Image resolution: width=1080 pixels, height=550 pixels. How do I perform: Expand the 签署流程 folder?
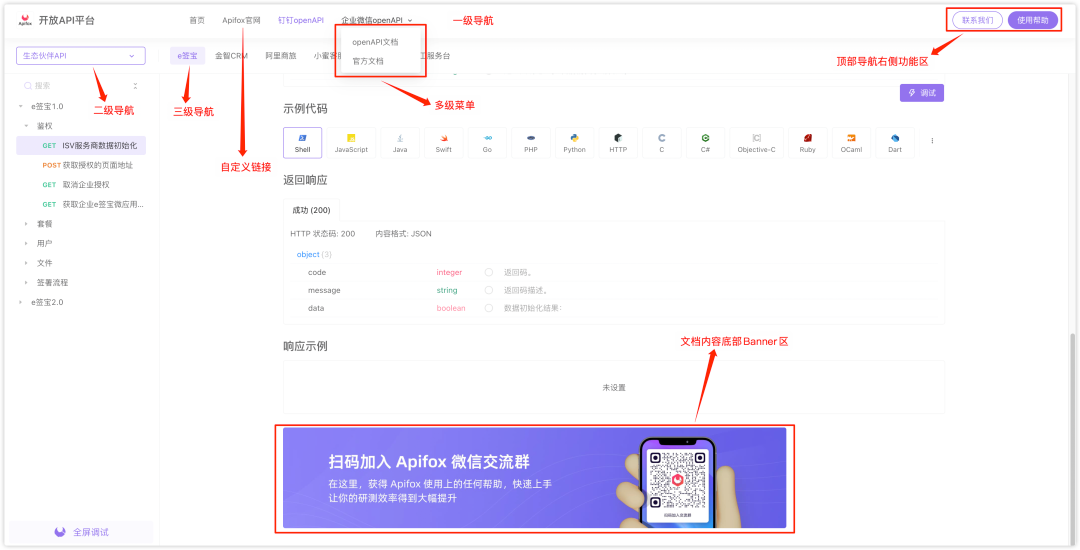[26, 282]
